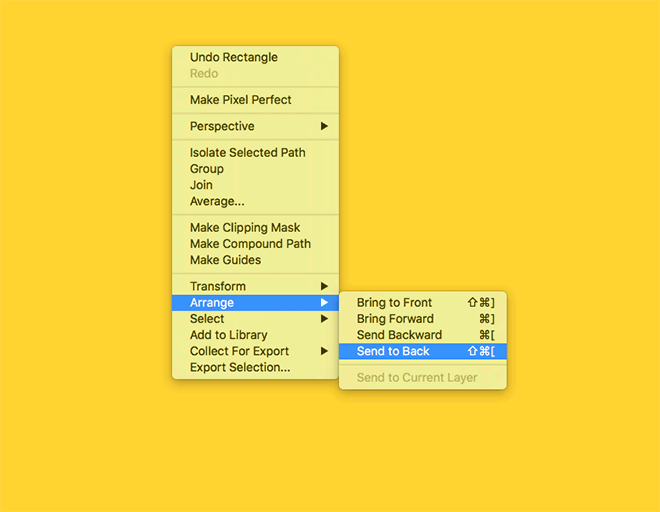Choose Send to Back
The image size is (660, 512).
[x=423, y=351]
